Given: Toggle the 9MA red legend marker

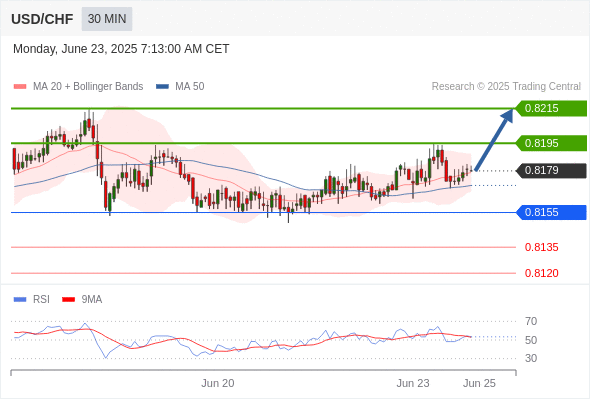Looking at the screenshot, I should pos(68,300).
